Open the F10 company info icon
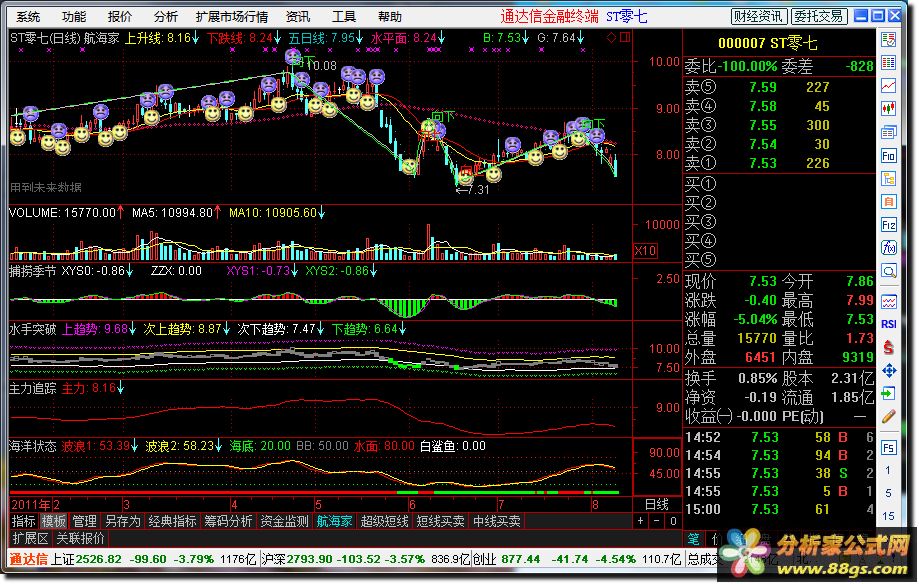This screenshot has width=919, height=584. (x=889, y=155)
